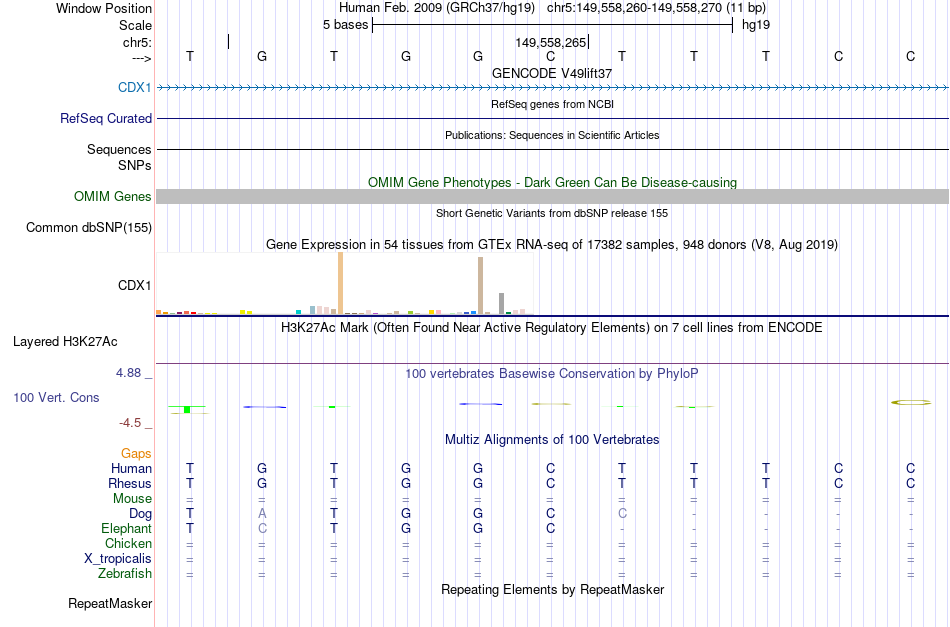Click the Scale label

(x=135, y=25)
